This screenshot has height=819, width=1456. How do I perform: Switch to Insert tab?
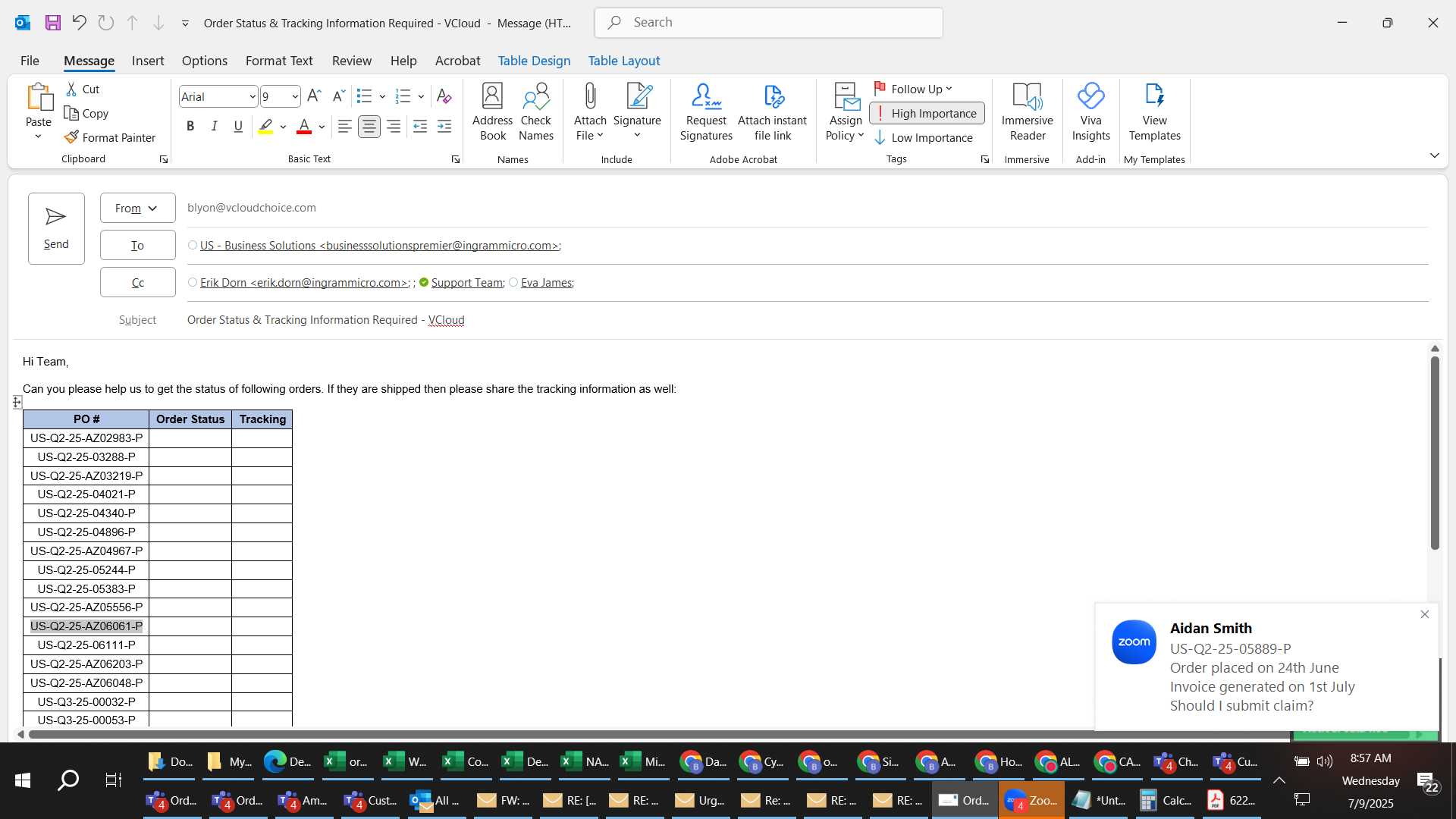pyautogui.click(x=148, y=61)
